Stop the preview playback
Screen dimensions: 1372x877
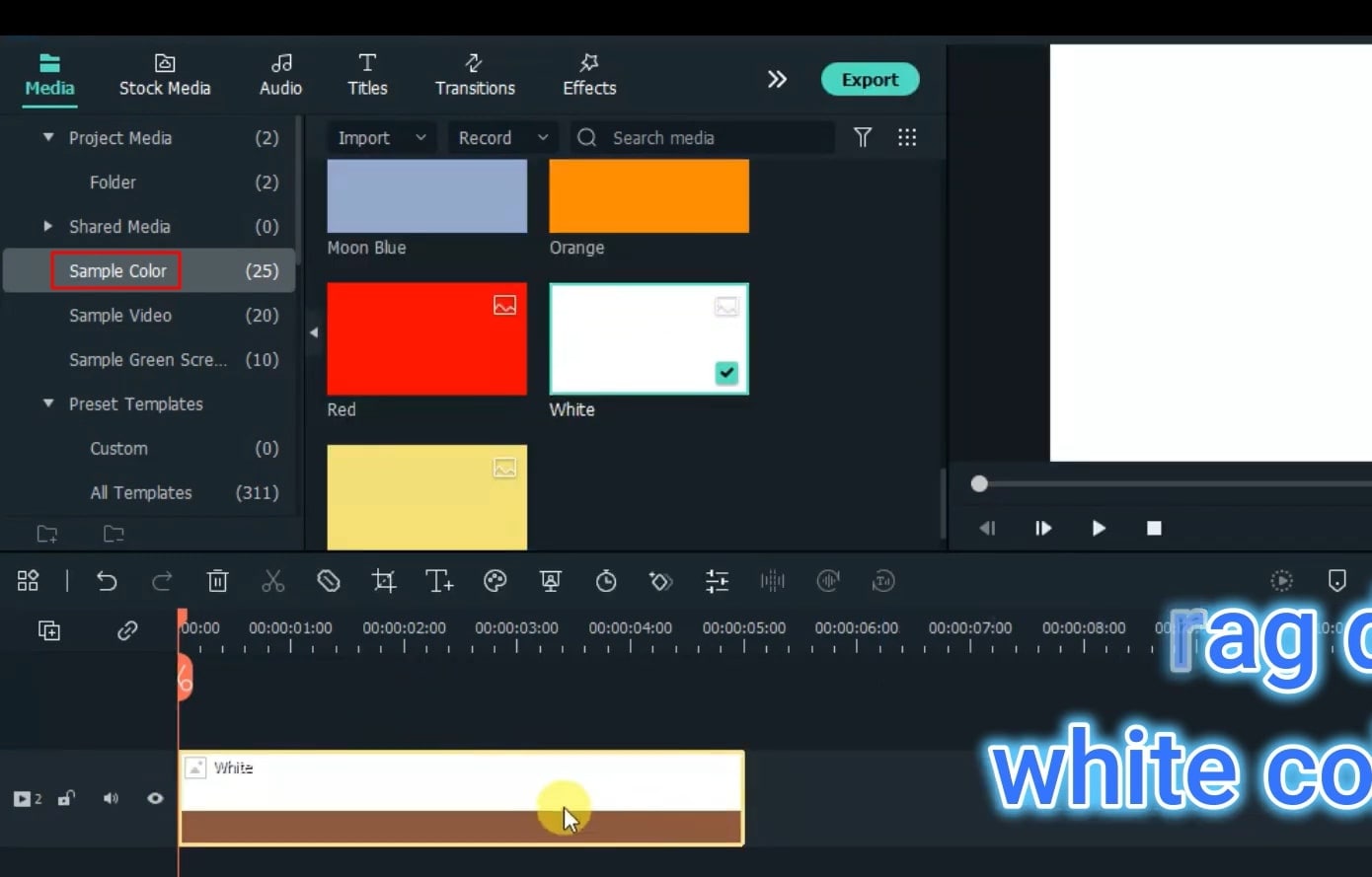[x=1154, y=528]
